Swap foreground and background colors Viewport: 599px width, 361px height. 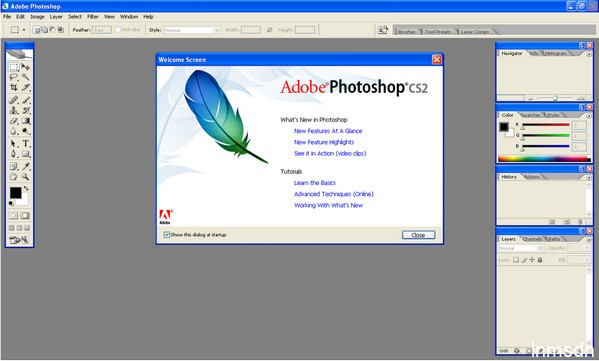click(26, 188)
